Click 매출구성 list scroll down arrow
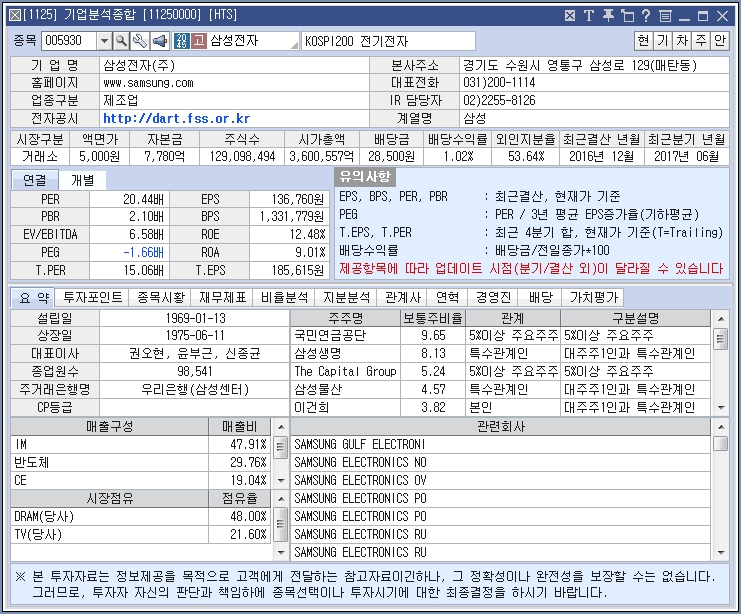 (281, 481)
